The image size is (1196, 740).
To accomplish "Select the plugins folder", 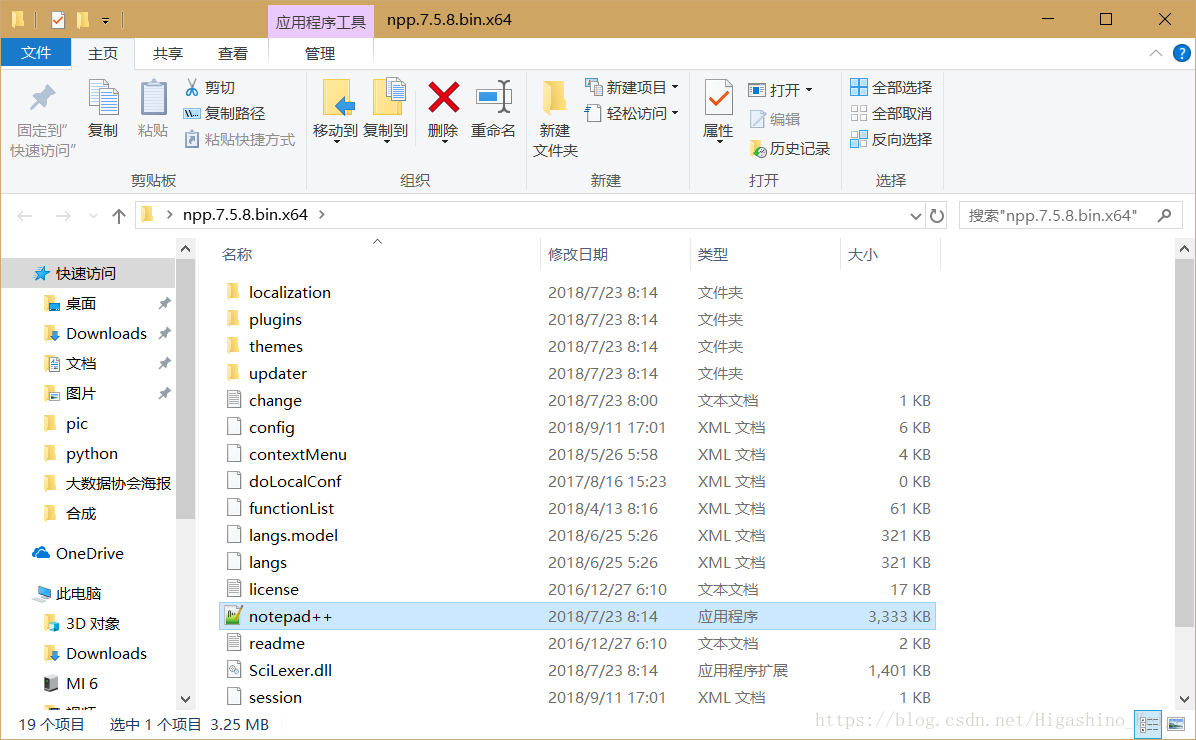I will (577, 320).
